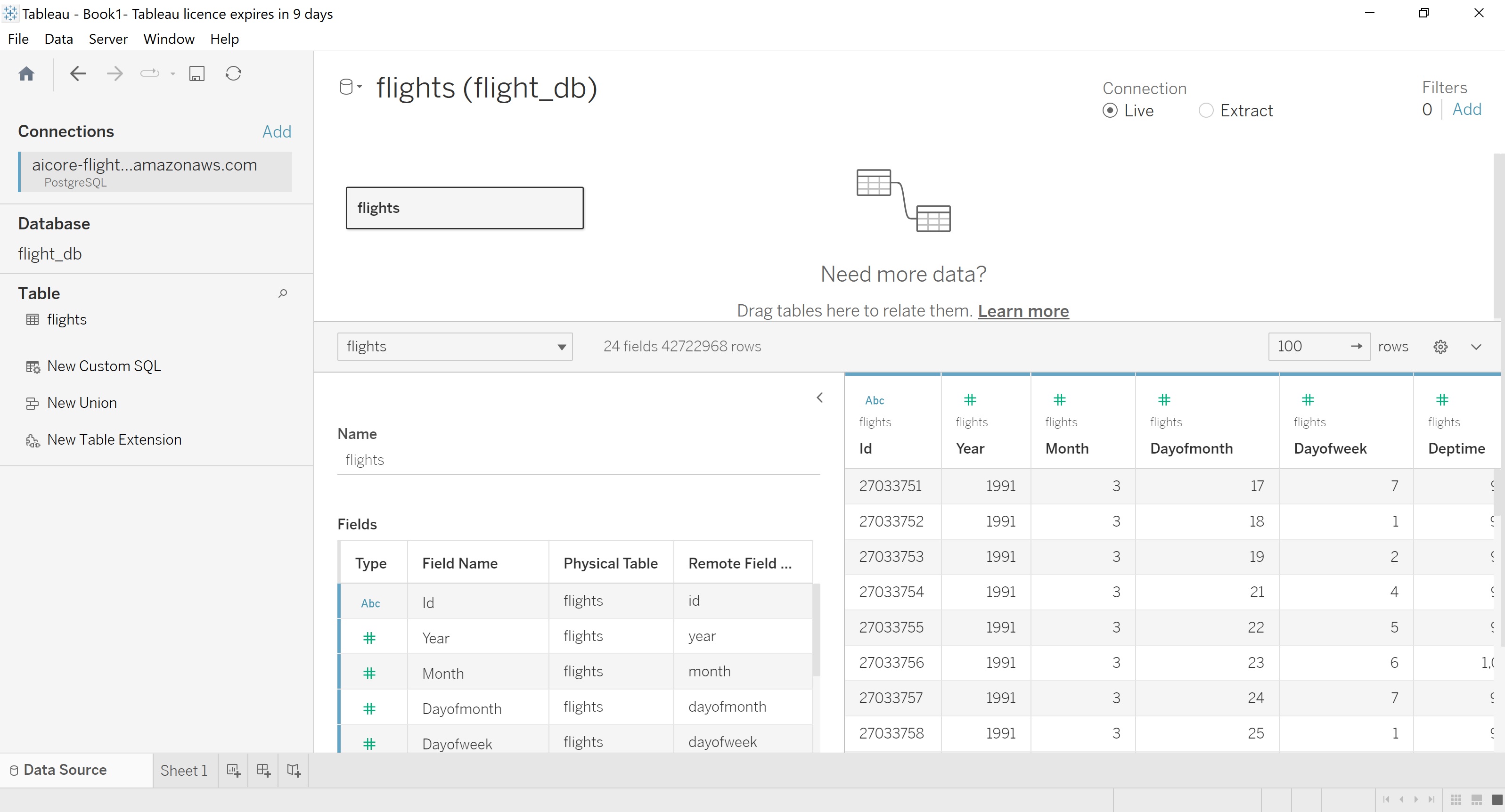This screenshot has height=812, width=1505.
Task: Open the sort fields dropdown chevron
Action: (x=1476, y=346)
